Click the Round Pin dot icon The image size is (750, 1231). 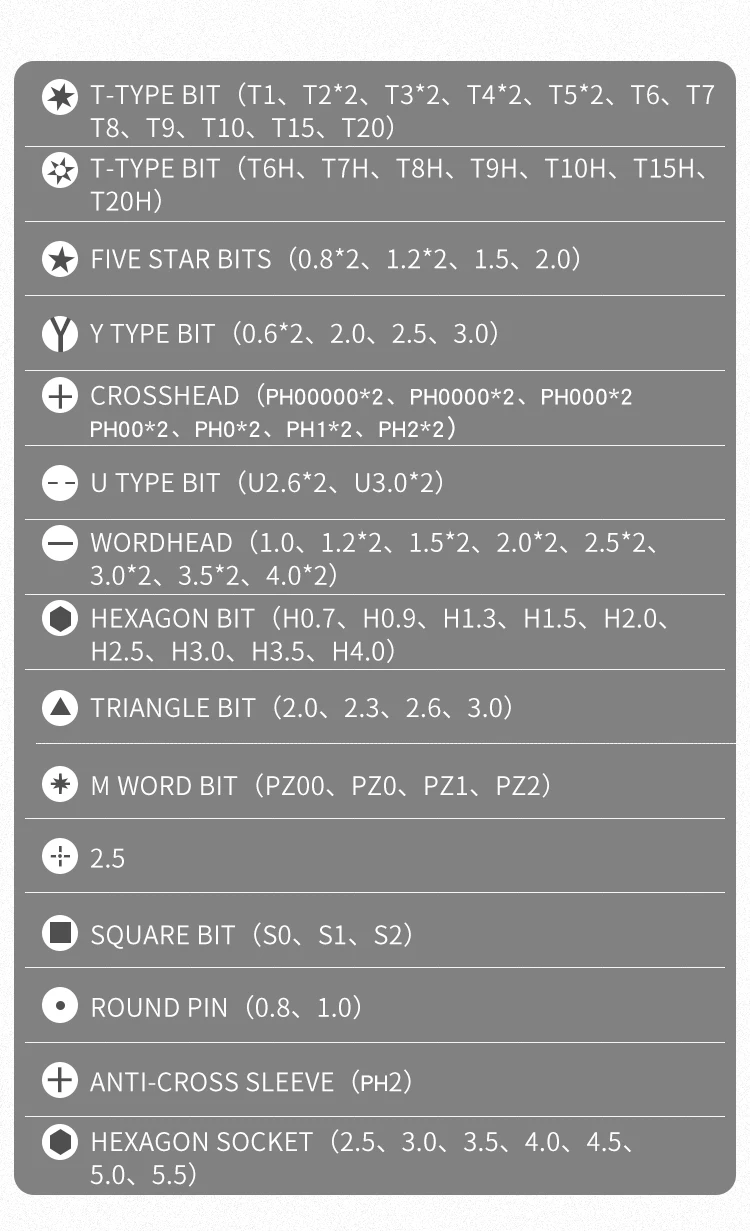pos(60,1006)
